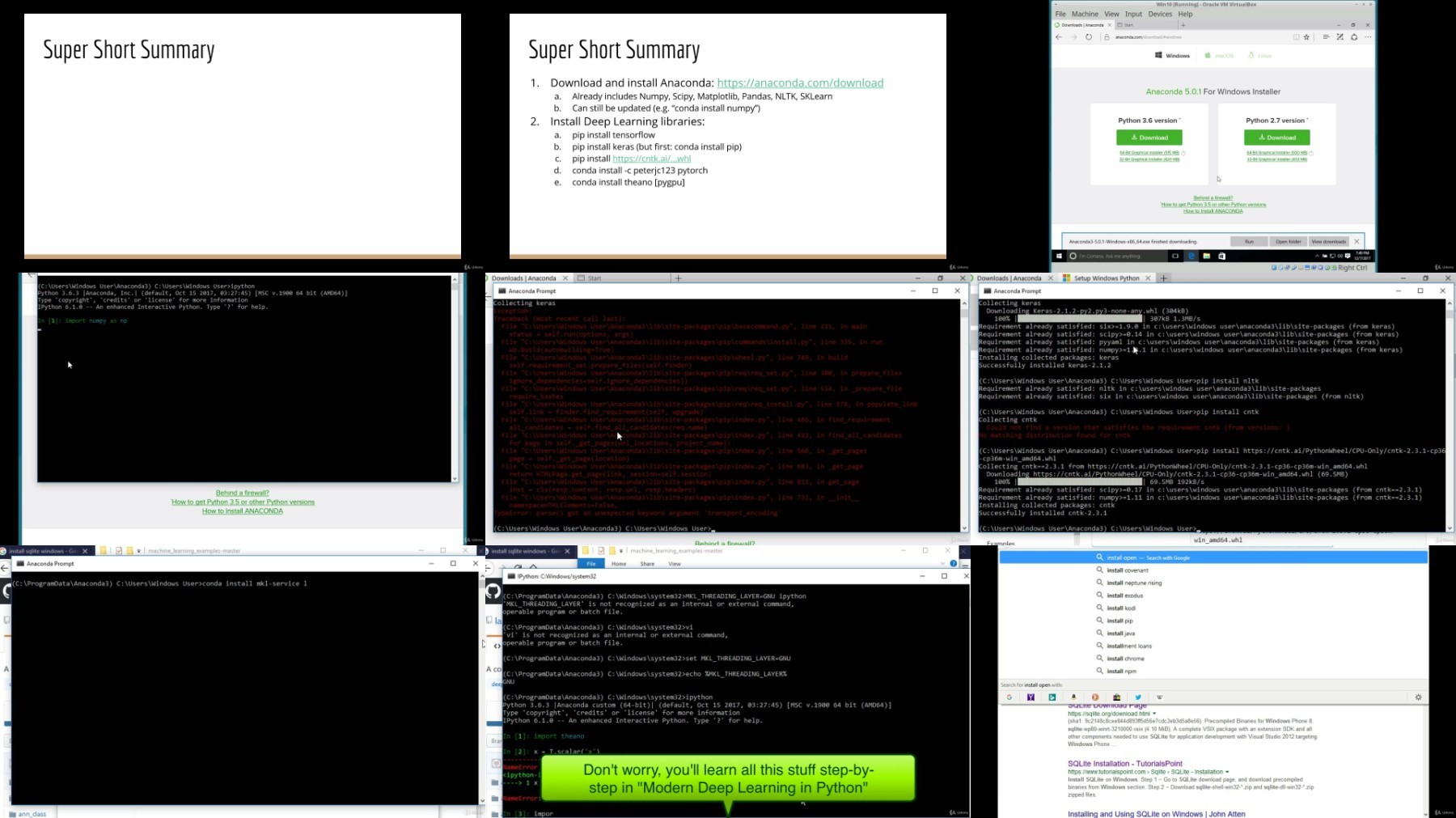Click the 'How to install ANACONDA' link
Image resolution: width=1456 pixels, height=818 pixels.
tap(1213, 211)
